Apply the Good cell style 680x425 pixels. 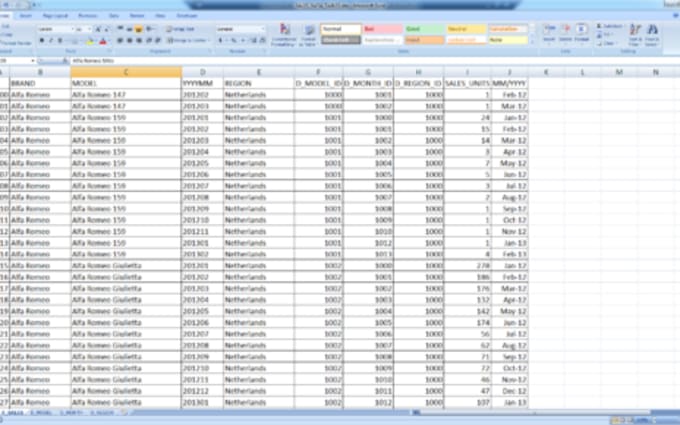tap(425, 29)
